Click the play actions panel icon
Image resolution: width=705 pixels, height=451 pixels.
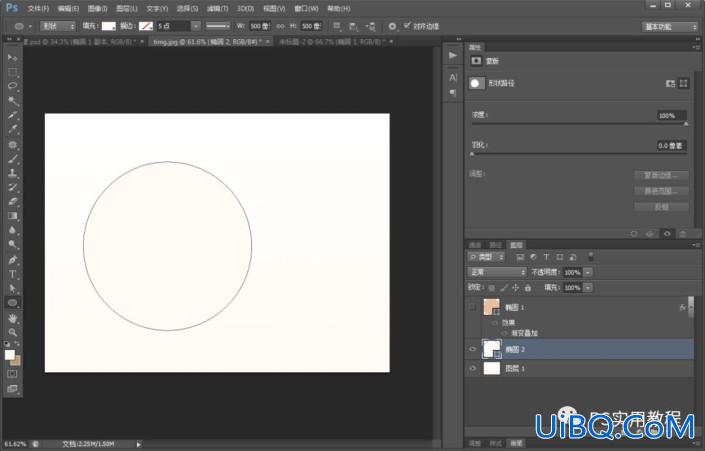coord(453,55)
